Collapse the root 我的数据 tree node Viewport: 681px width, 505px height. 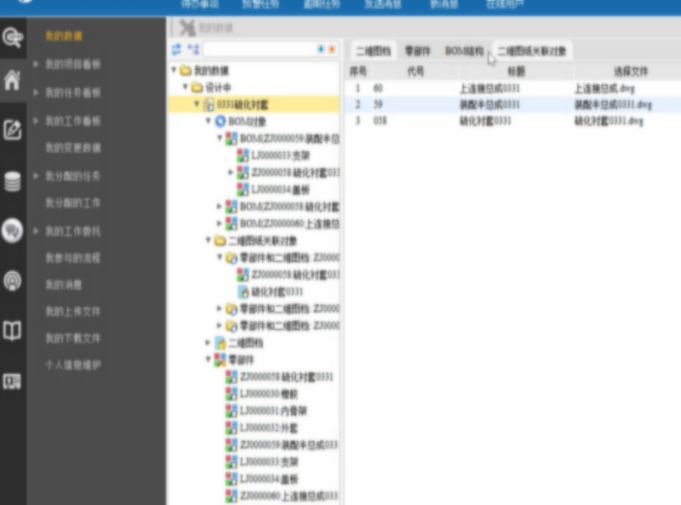click(174, 70)
